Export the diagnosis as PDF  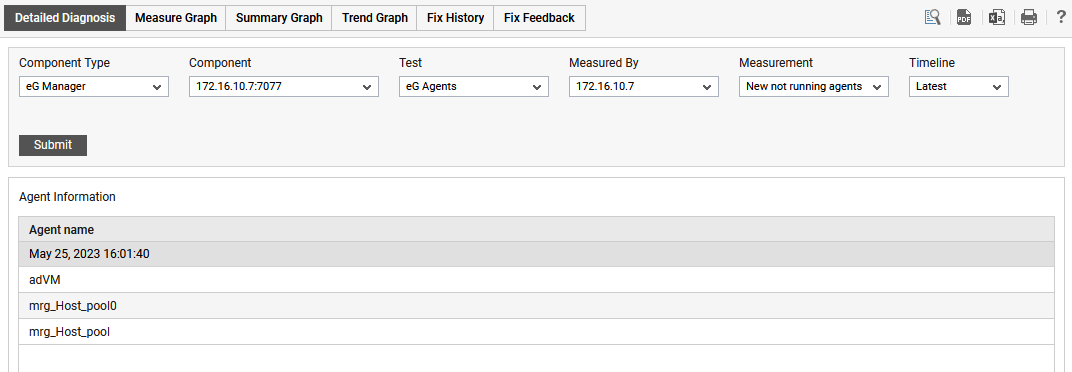(x=963, y=18)
